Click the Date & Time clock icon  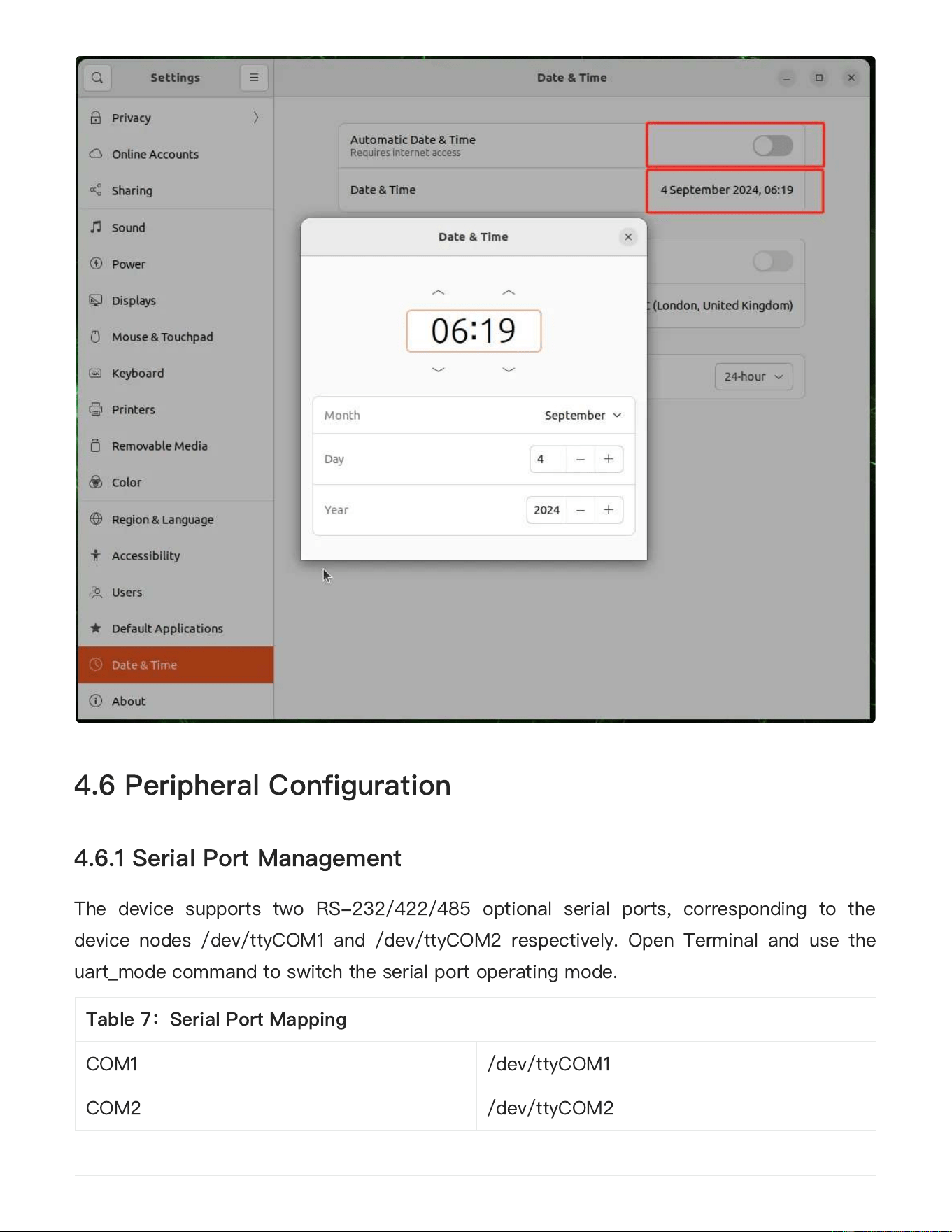(96, 665)
